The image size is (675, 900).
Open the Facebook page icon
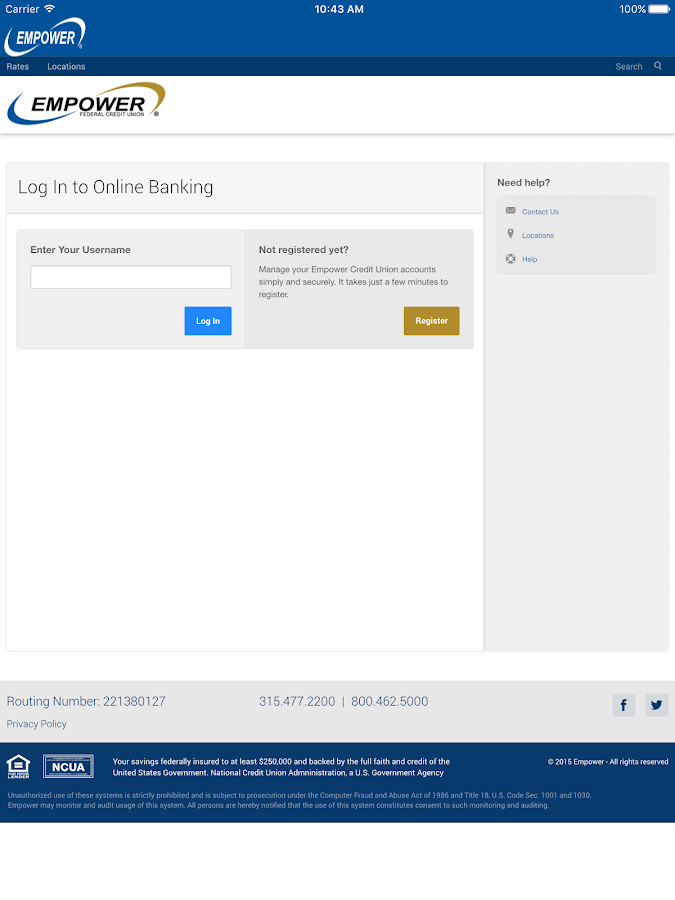coord(623,705)
